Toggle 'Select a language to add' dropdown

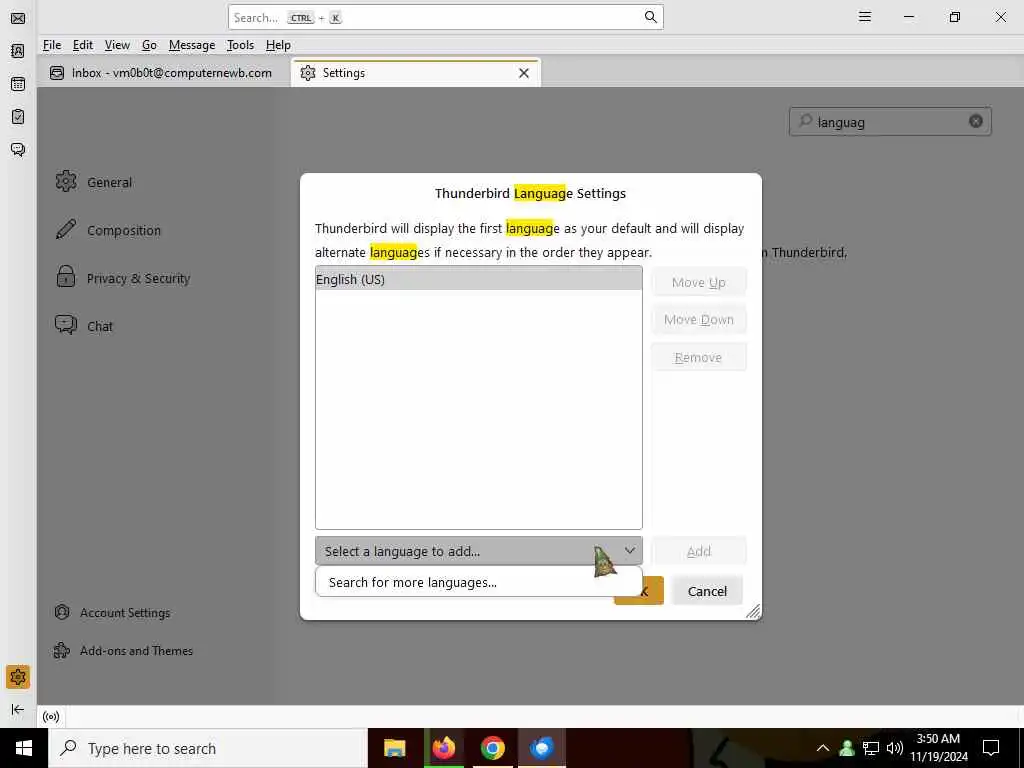click(x=479, y=551)
